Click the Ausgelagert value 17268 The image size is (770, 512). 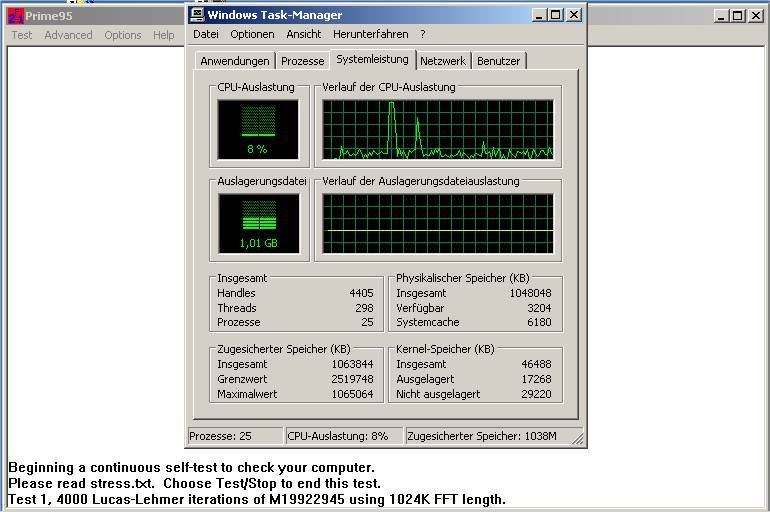536,379
